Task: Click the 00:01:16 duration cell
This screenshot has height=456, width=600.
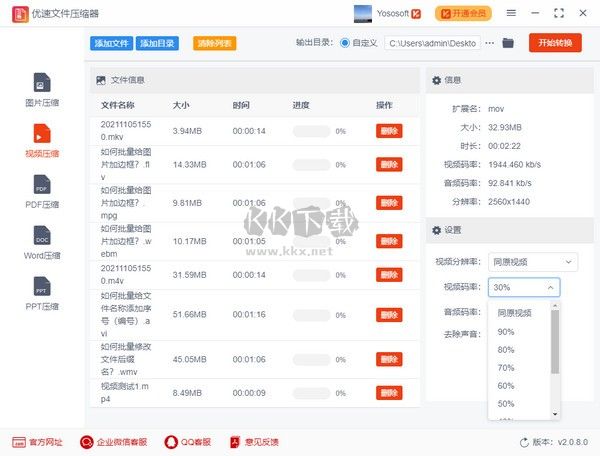Action: [249, 314]
